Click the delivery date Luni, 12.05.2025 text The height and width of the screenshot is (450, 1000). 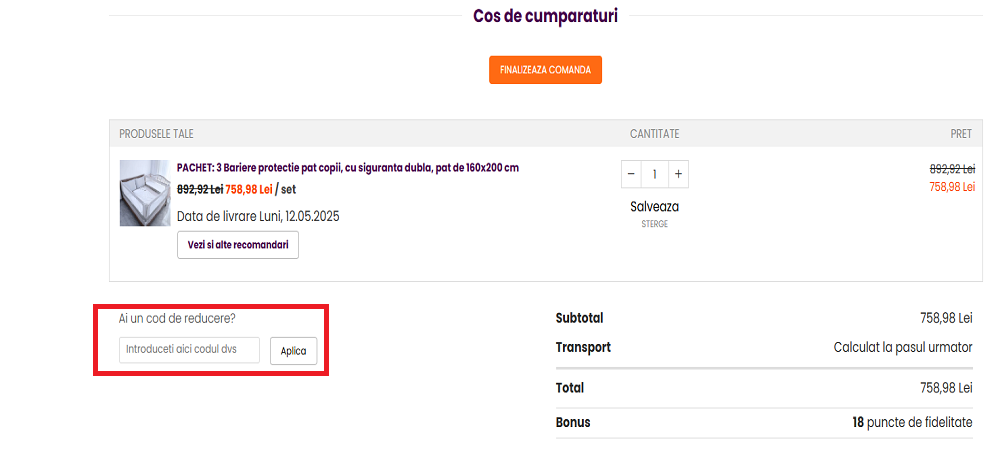click(x=258, y=216)
